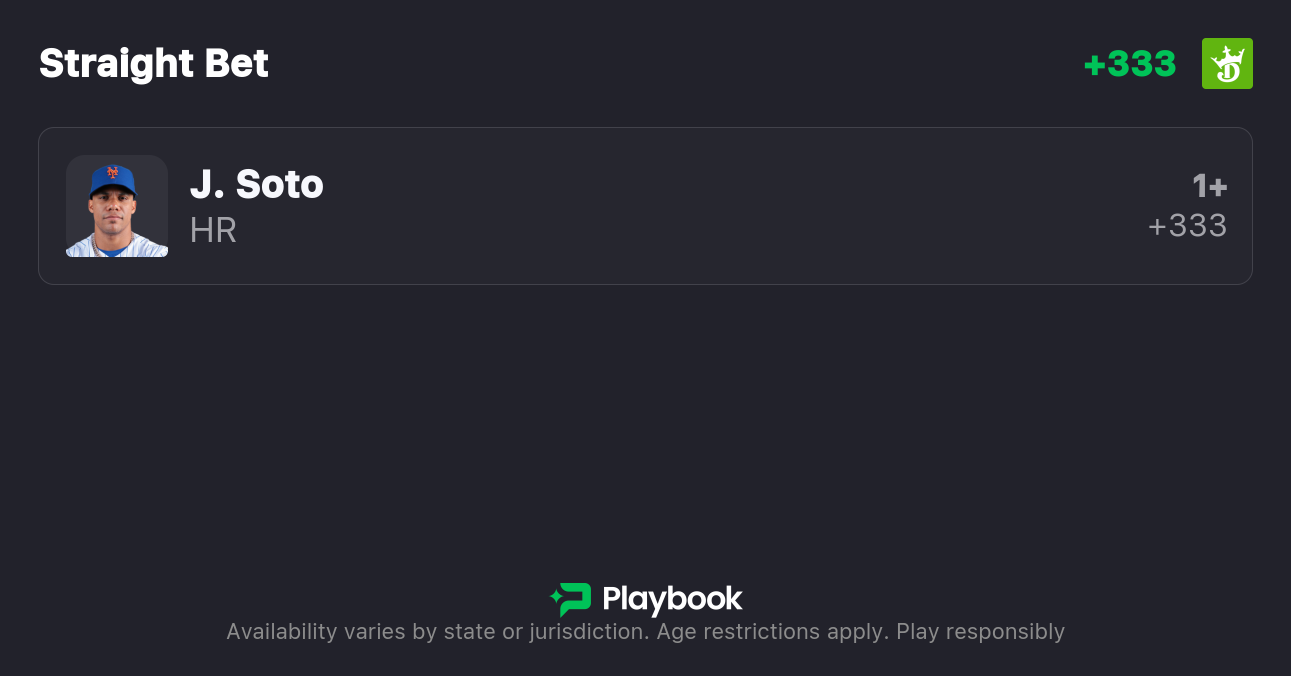
Task: Click the HR stat label
Action: (213, 230)
